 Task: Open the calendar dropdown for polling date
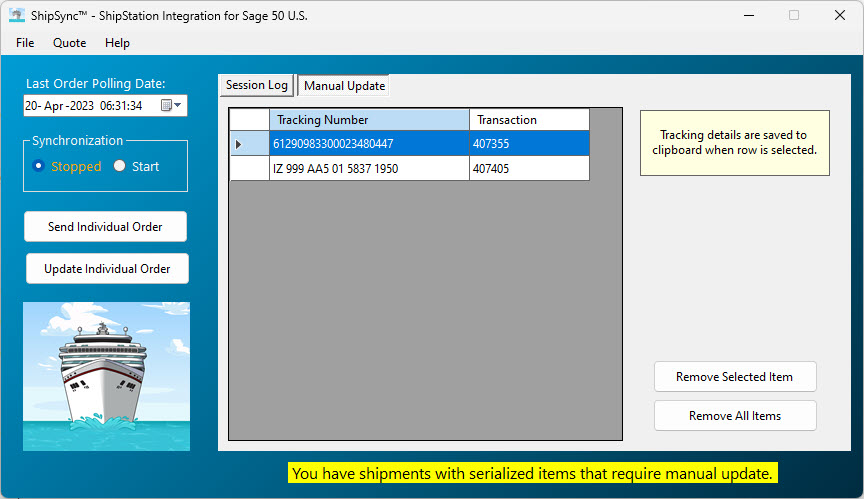point(171,105)
